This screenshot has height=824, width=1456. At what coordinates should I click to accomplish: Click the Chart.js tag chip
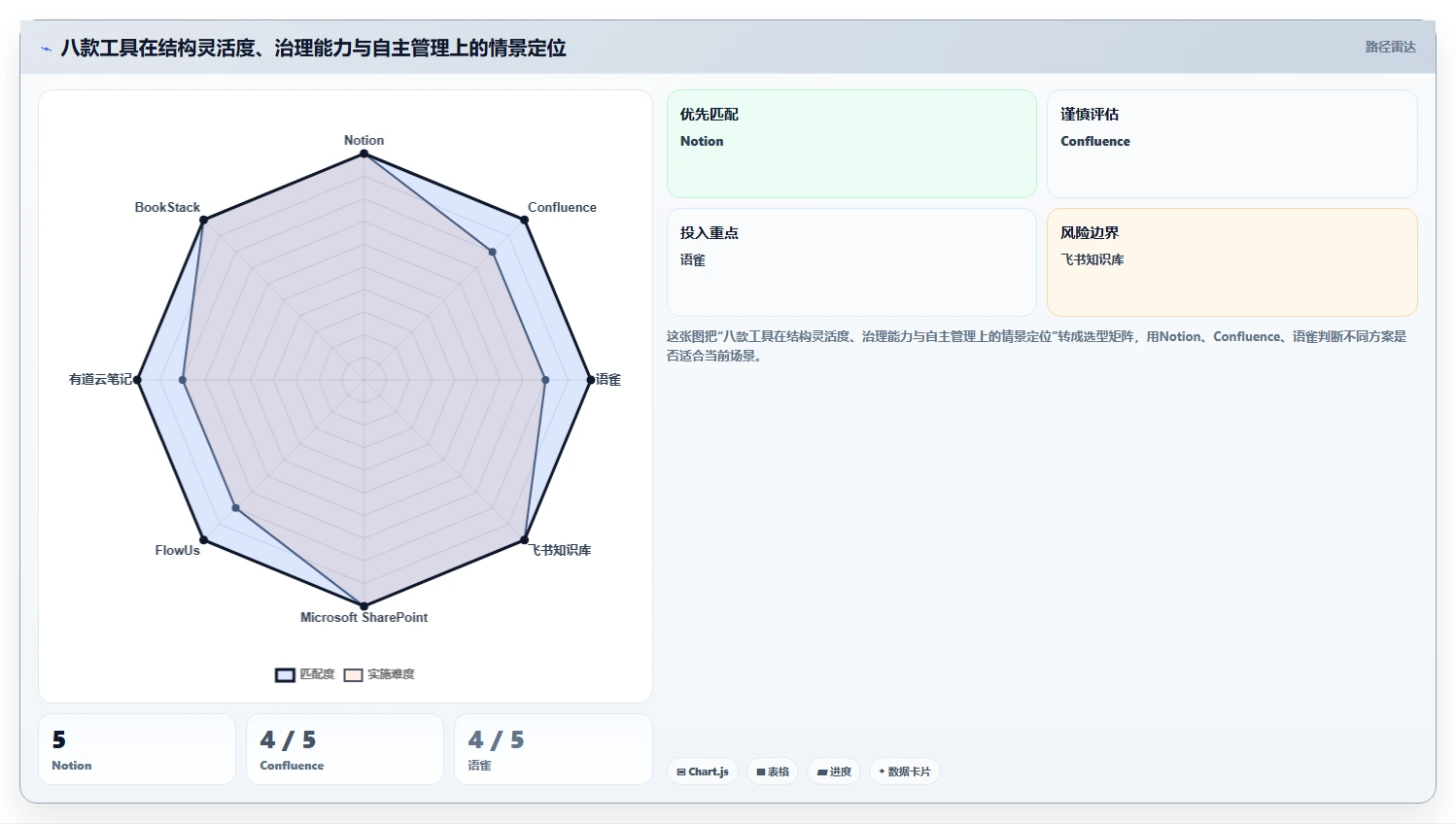(703, 772)
